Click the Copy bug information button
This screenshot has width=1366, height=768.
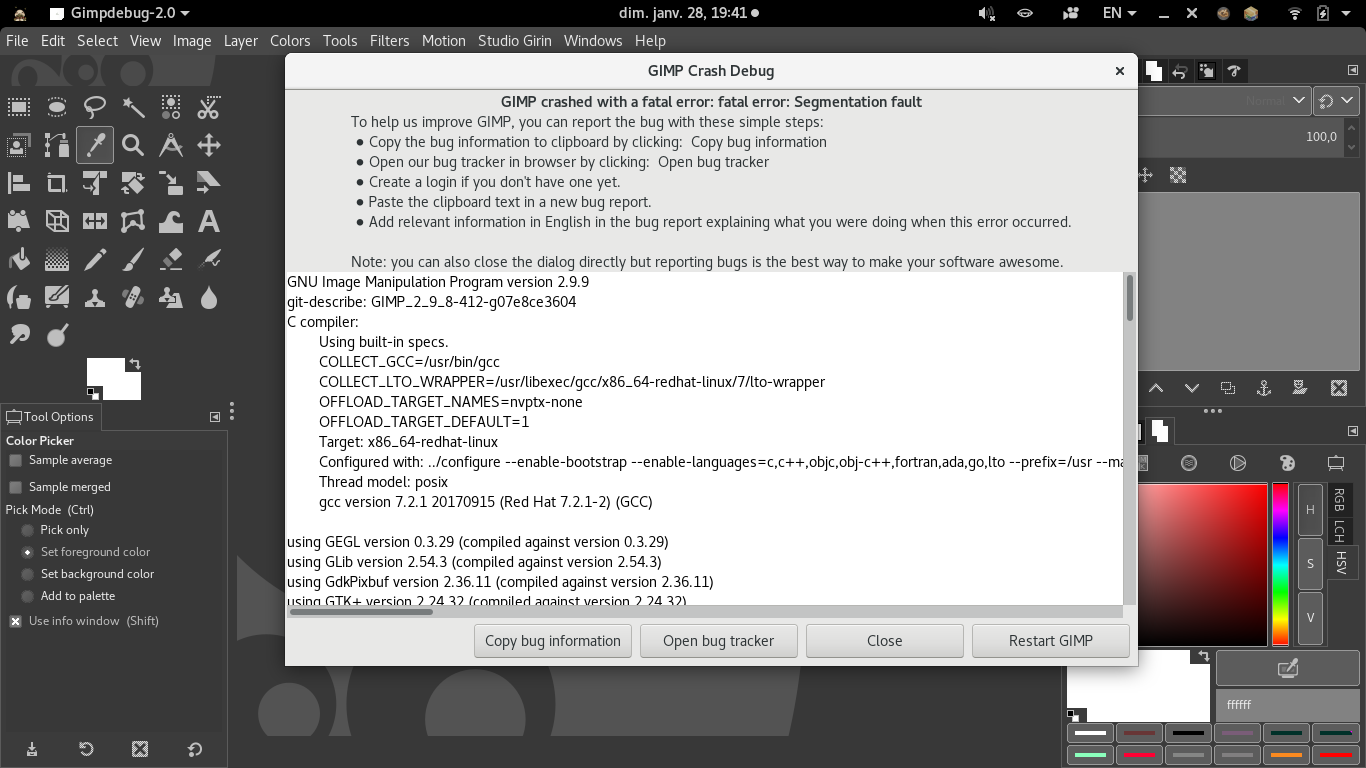553,641
